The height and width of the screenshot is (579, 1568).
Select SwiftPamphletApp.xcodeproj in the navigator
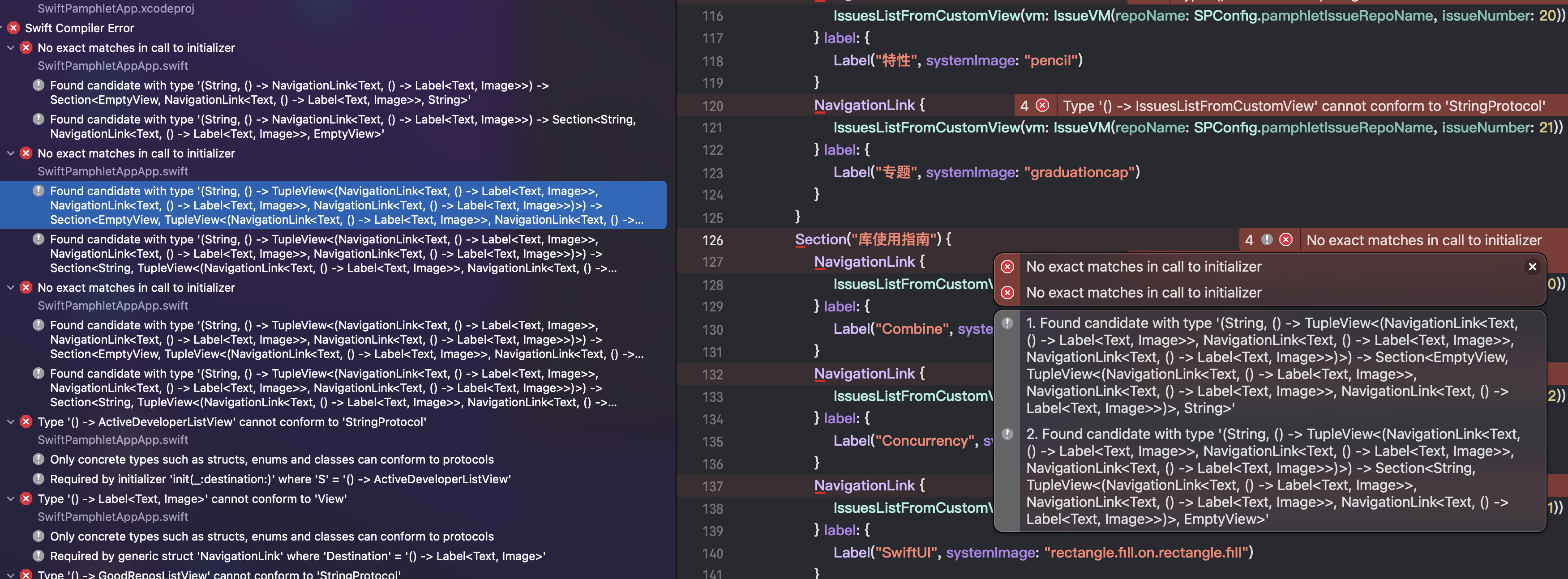click(x=116, y=9)
